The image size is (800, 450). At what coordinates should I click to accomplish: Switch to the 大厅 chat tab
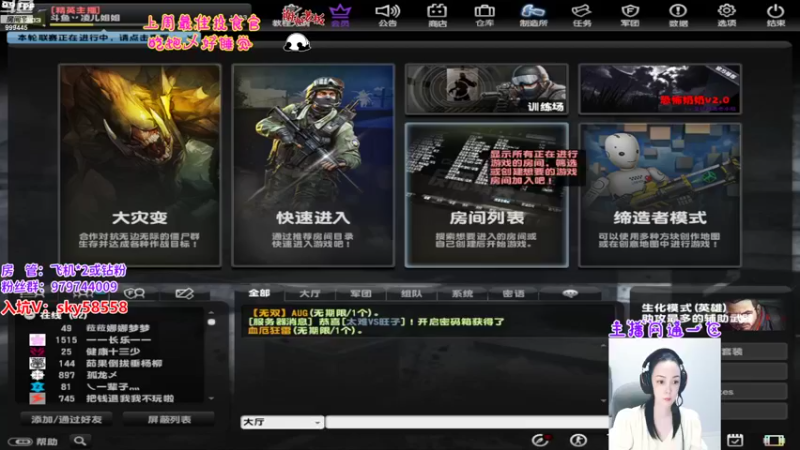tap(310, 294)
